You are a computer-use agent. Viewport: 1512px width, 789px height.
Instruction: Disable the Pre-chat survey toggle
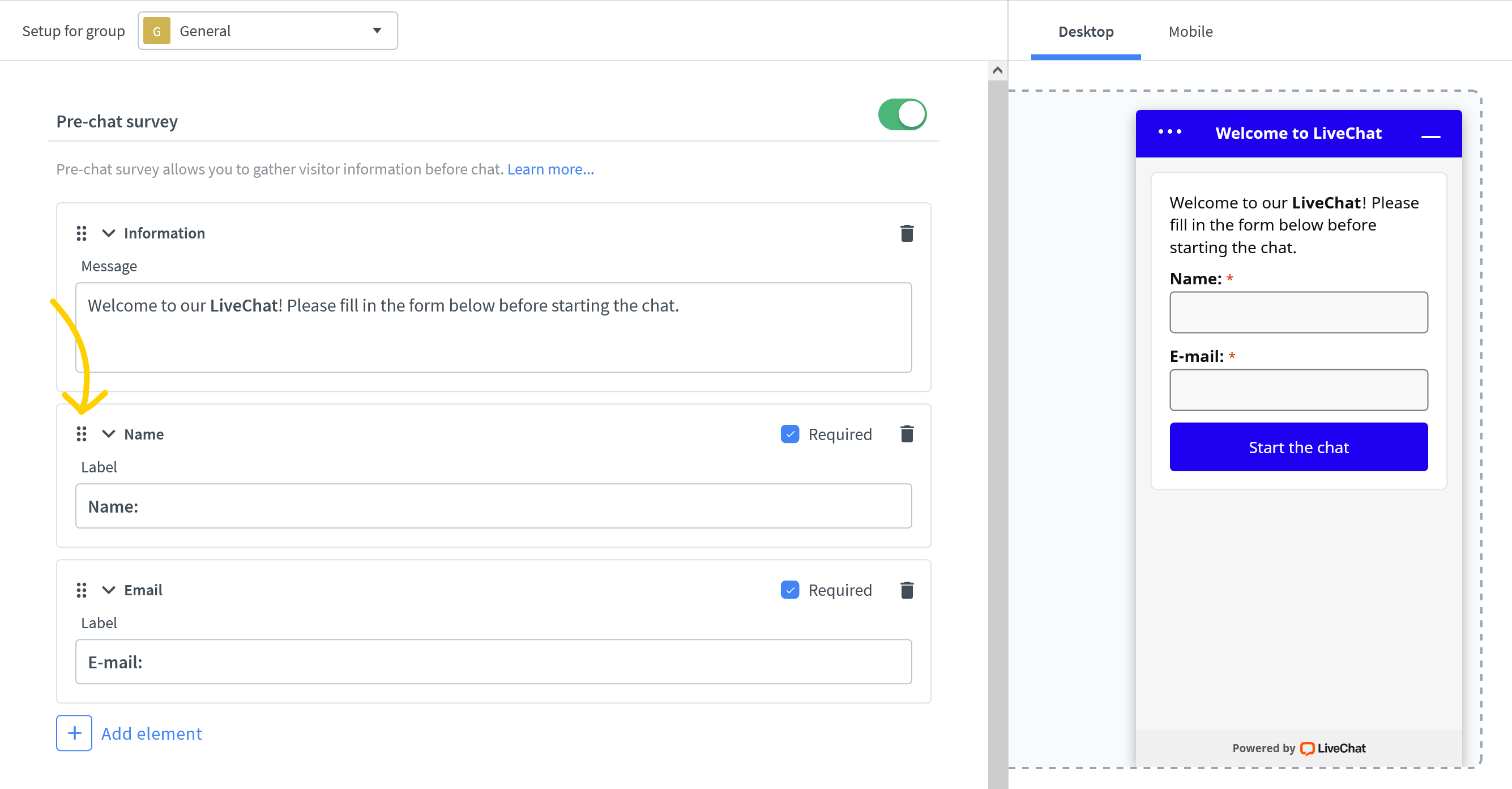[x=902, y=114]
